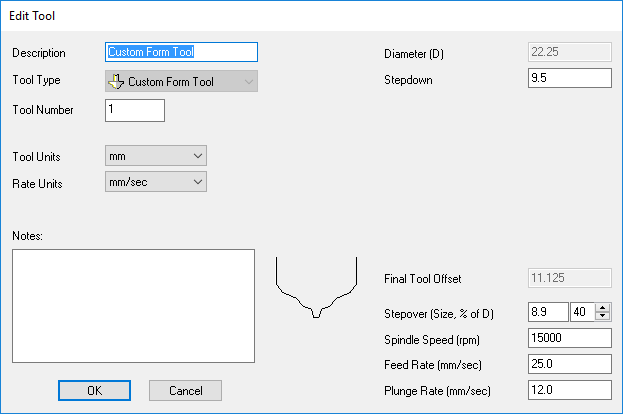Expand the Tool Units dropdown
623x414 pixels.
point(155,155)
